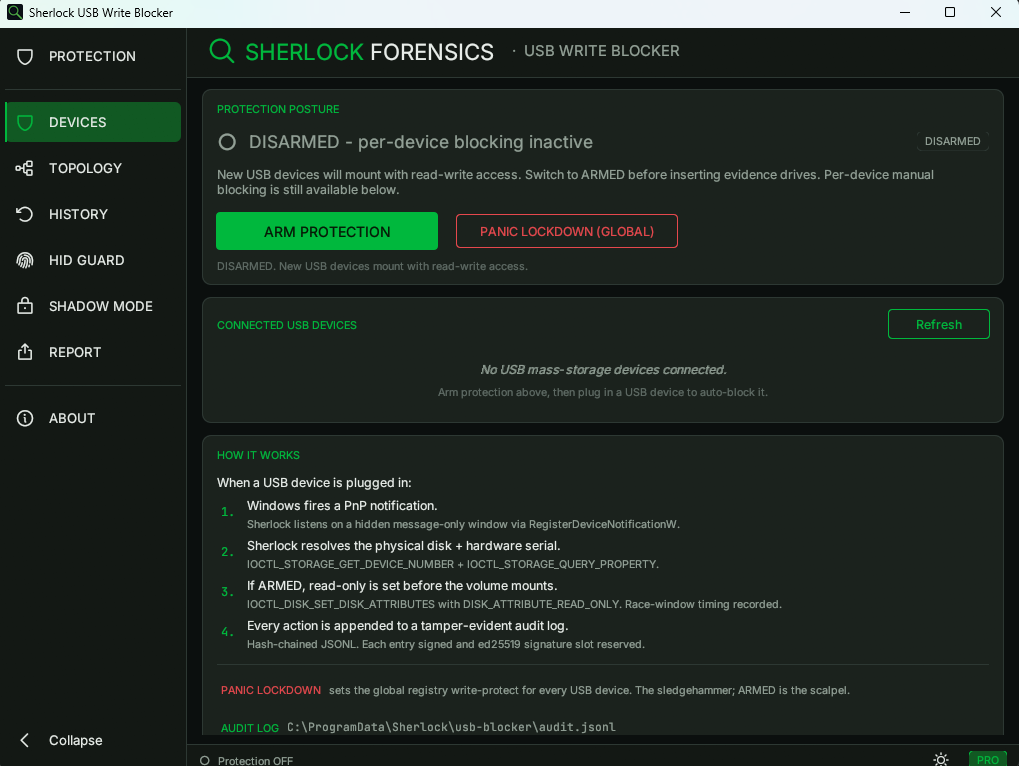Image resolution: width=1019 pixels, height=766 pixels.
Task: Click the About info icon
Action: coord(25,418)
